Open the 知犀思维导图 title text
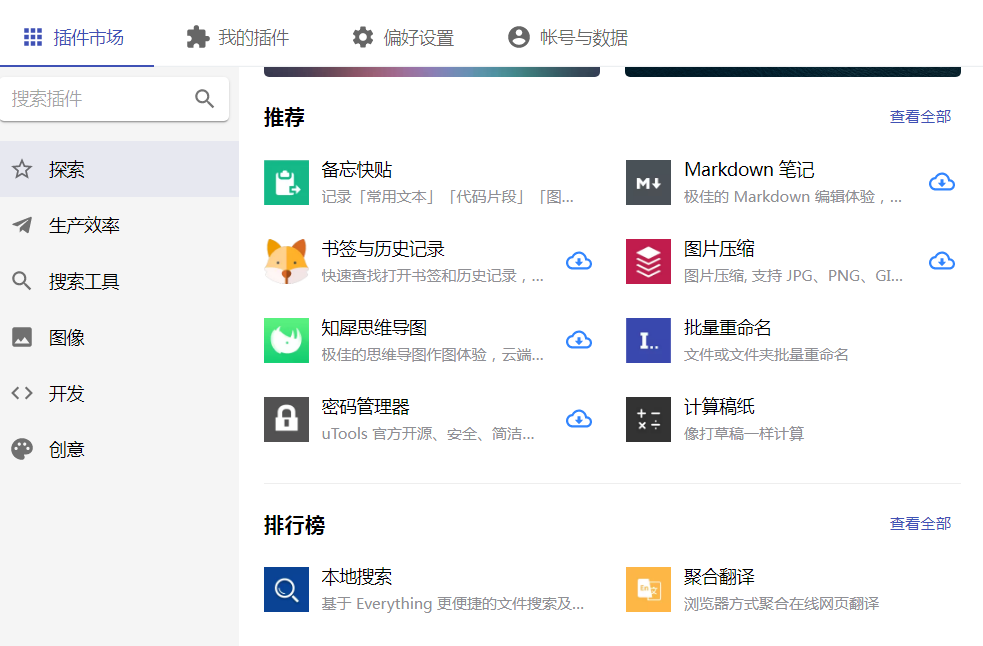This screenshot has height=646, width=983. click(374, 328)
